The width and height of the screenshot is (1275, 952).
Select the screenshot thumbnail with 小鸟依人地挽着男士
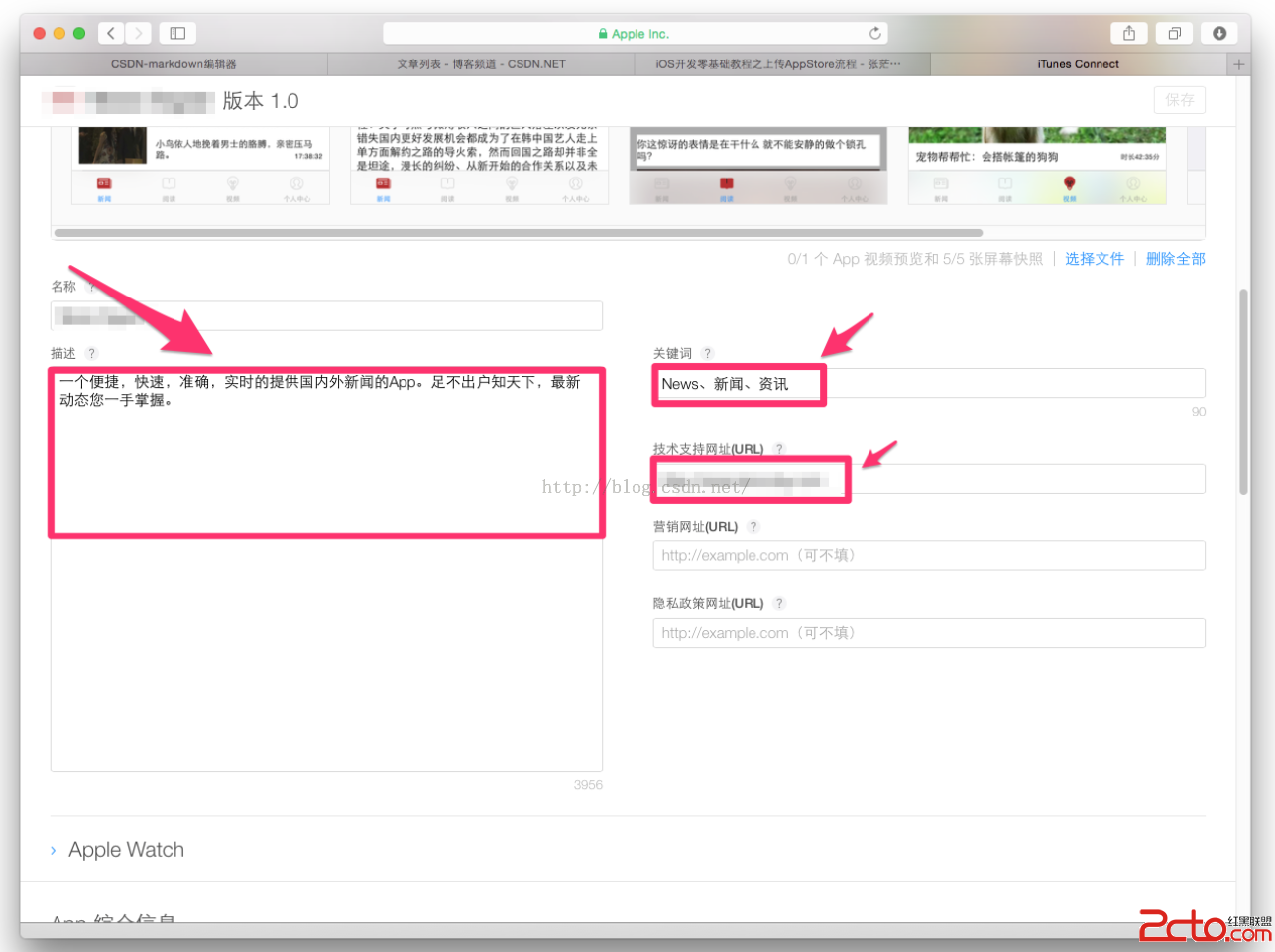200,166
